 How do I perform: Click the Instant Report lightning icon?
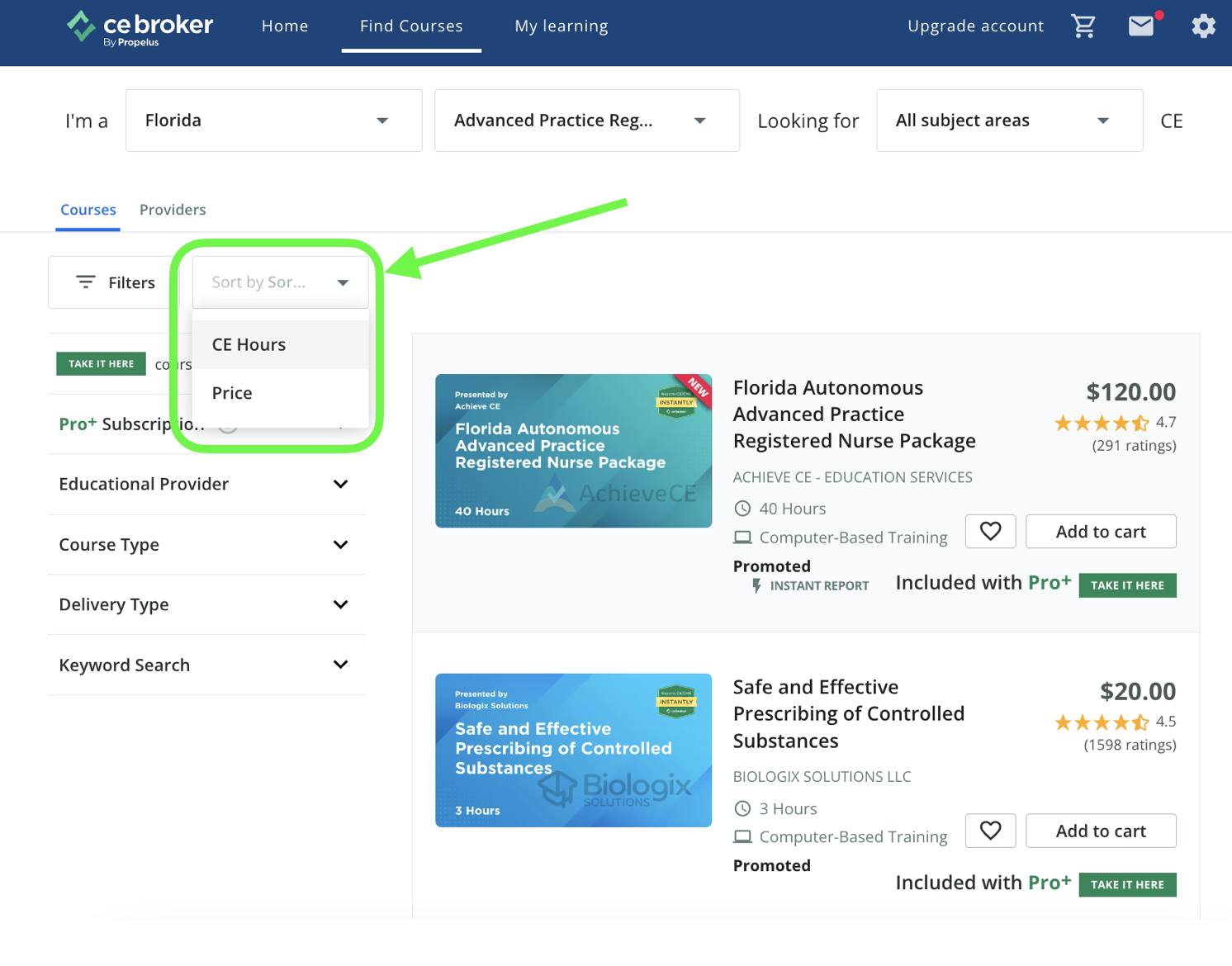[757, 585]
